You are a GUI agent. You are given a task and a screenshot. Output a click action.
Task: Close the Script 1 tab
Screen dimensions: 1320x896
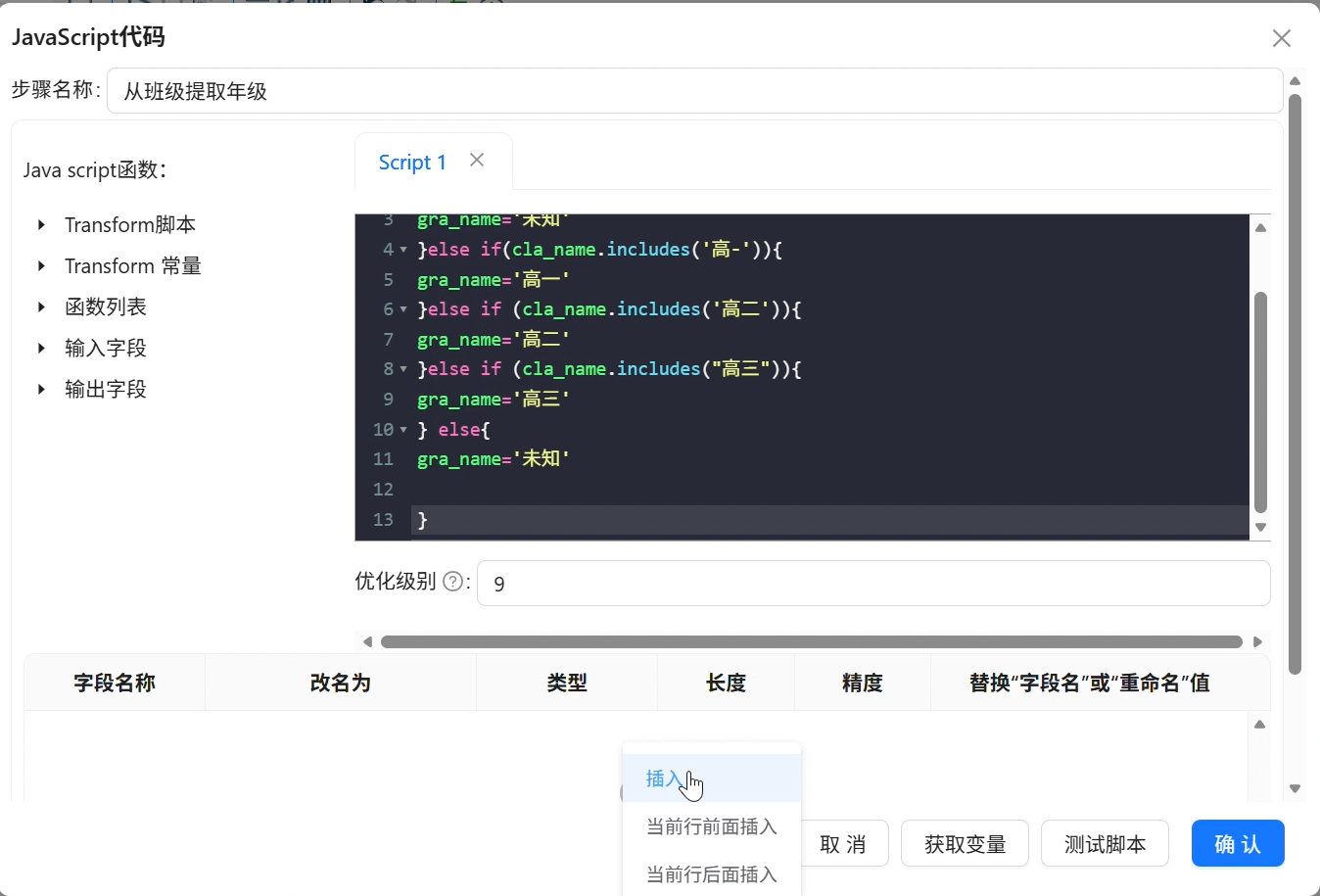477,160
